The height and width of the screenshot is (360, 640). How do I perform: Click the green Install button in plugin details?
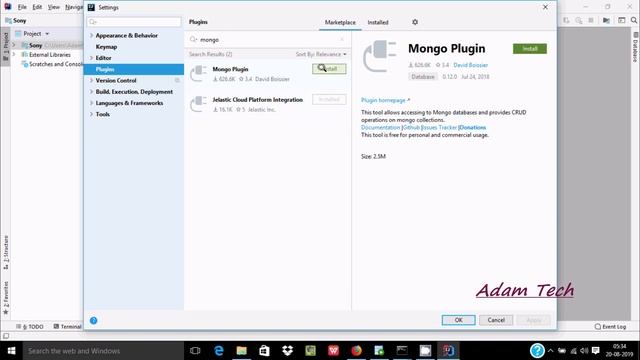coord(530,49)
